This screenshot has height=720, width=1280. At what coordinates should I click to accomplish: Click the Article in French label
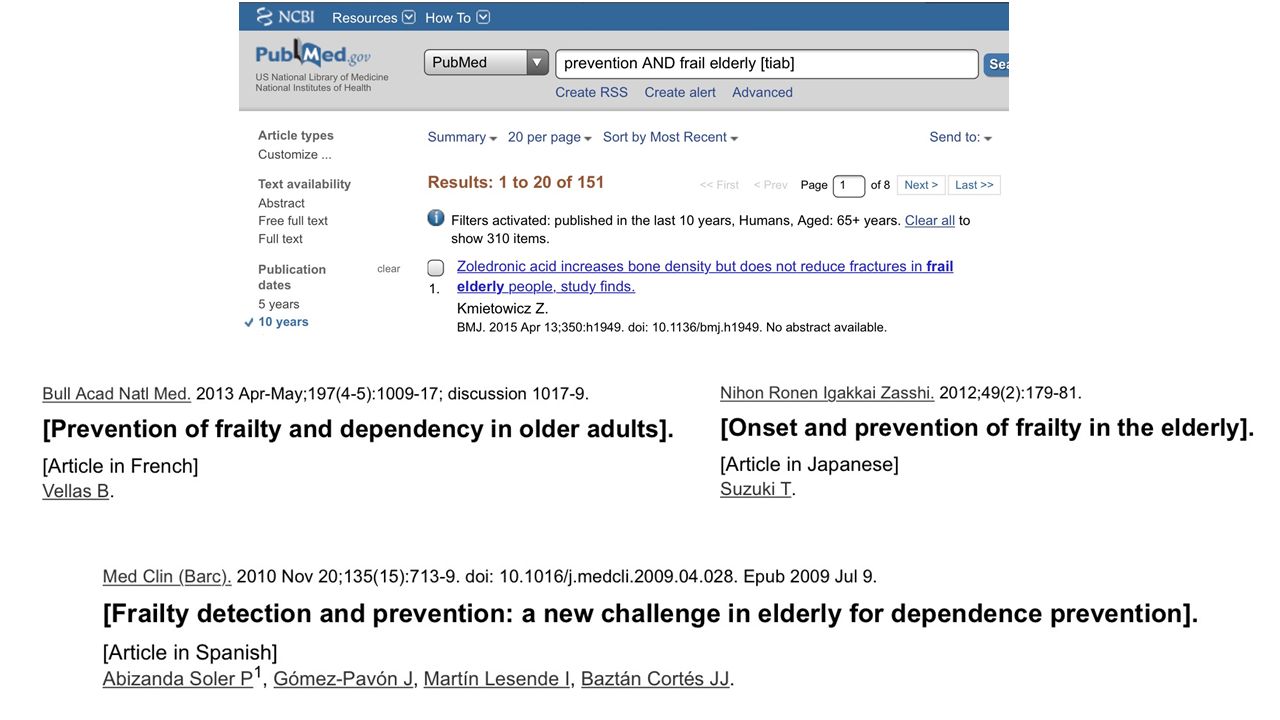[120, 466]
